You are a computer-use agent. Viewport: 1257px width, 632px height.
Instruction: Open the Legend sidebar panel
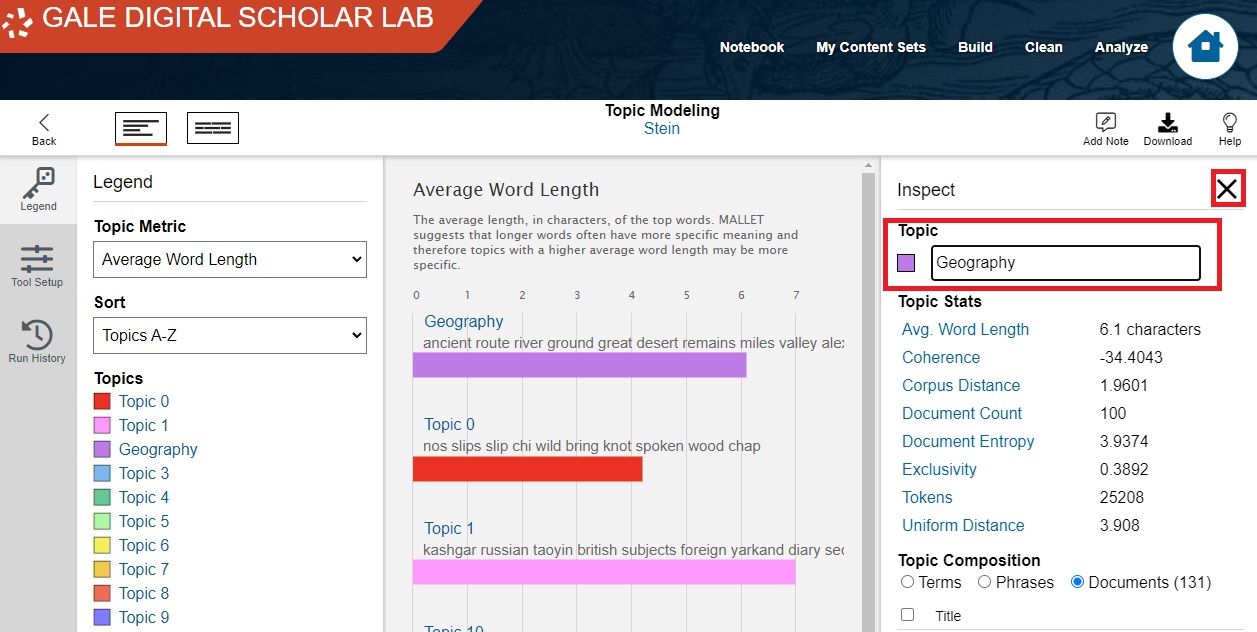38,190
